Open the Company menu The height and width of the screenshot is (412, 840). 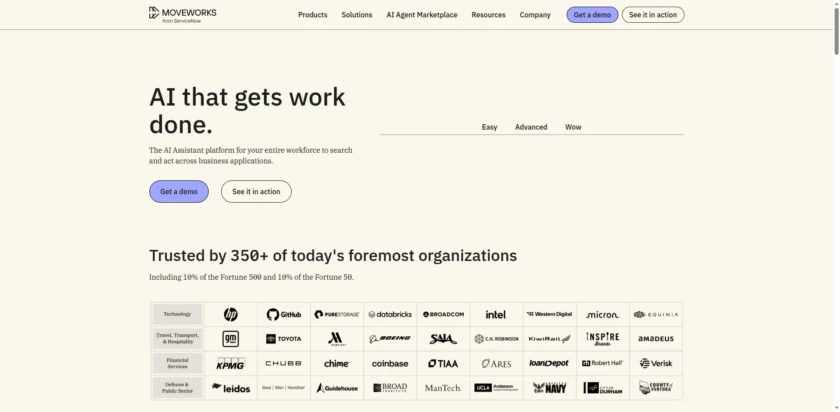pyautogui.click(x=535, y=15)
